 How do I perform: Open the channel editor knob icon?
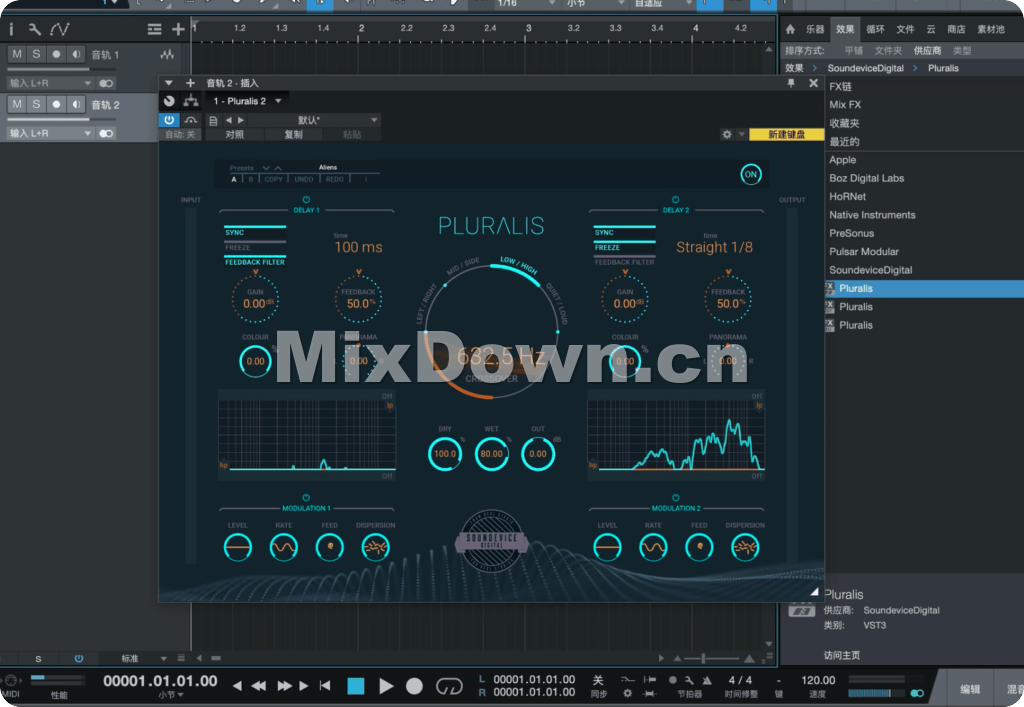169,101
